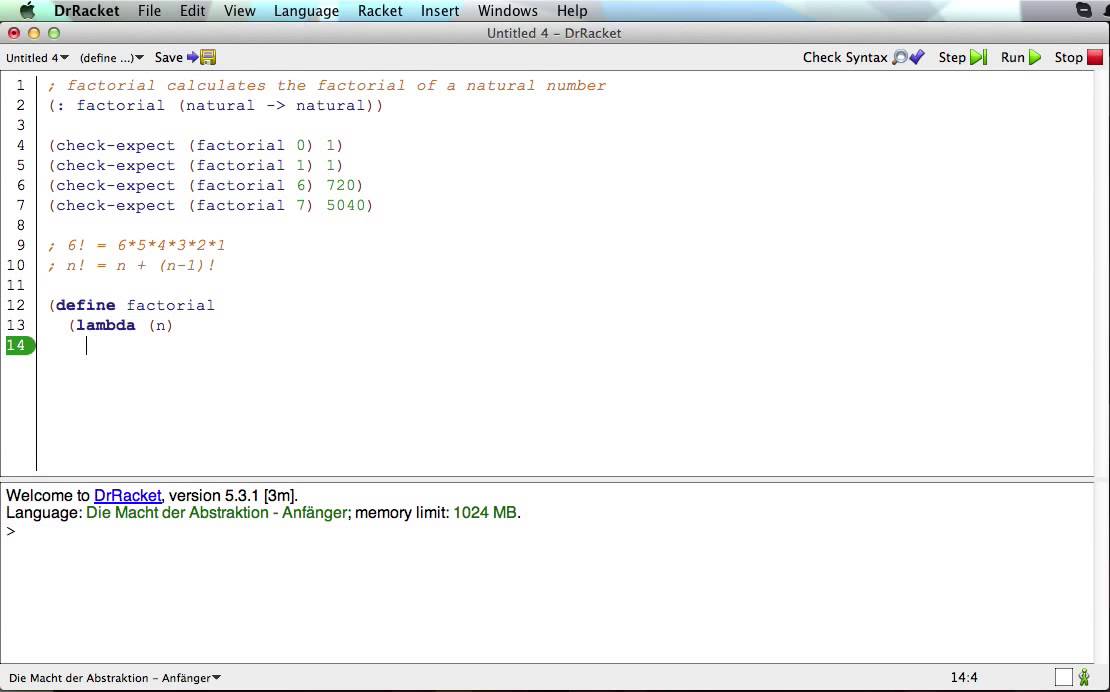The height and width of the screenshot is (692, 1110).
Task: Click '(factorial 1)' on line 5
Action: [x=251, y=166]
